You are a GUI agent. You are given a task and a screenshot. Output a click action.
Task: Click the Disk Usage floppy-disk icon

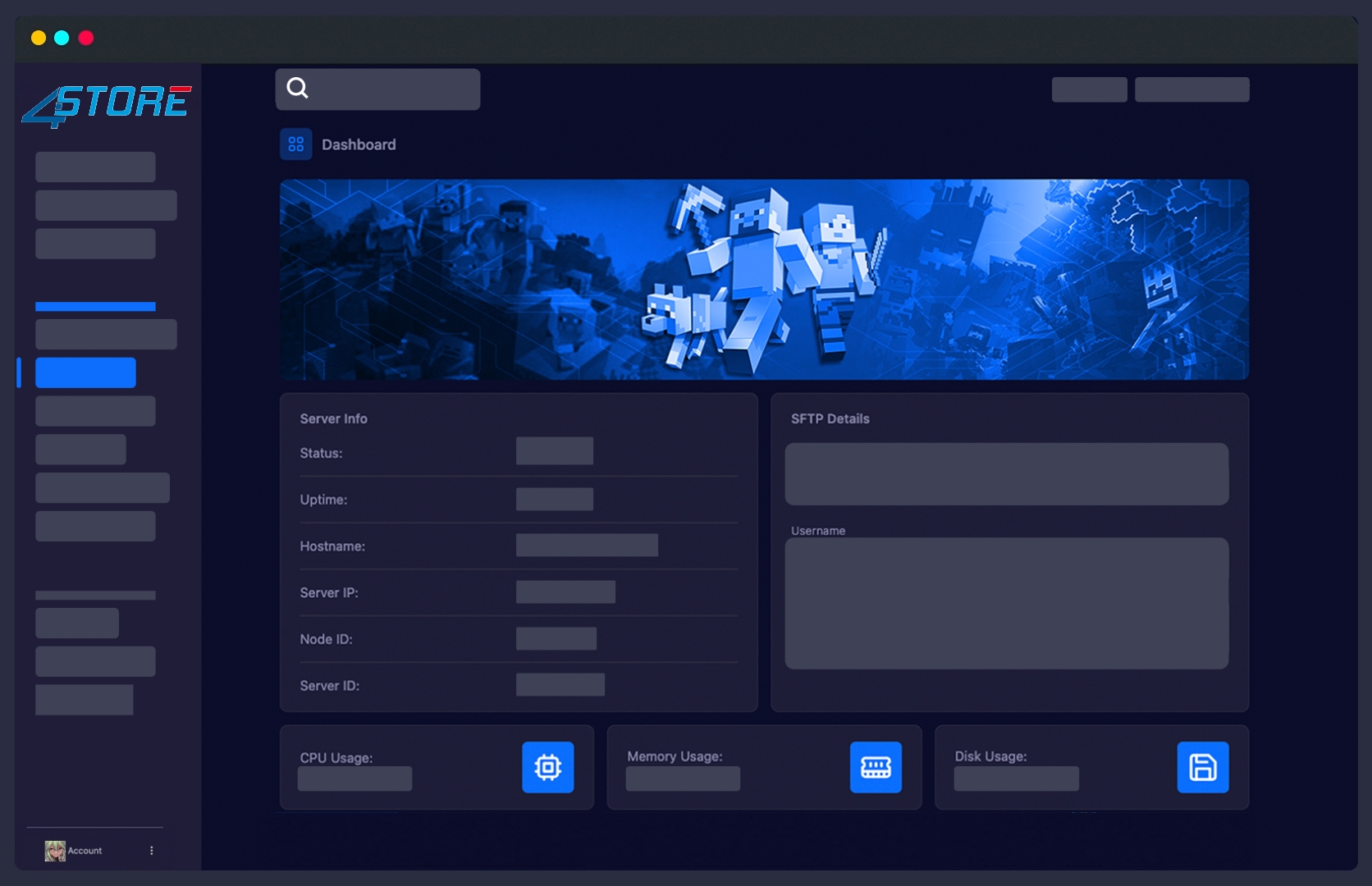(1203, 767)
